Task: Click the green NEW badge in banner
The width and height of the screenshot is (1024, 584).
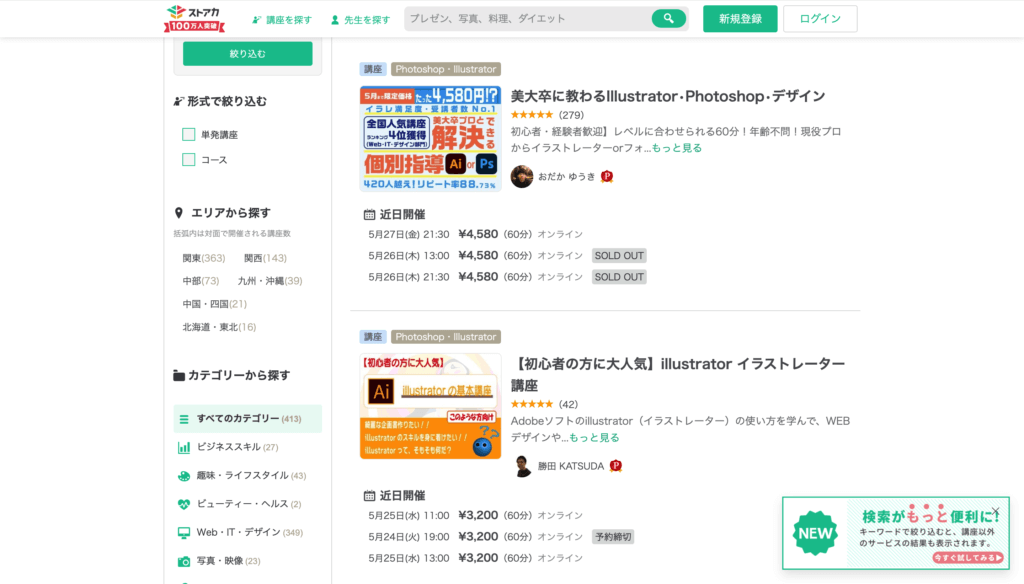Action: [x=815, y=533]
